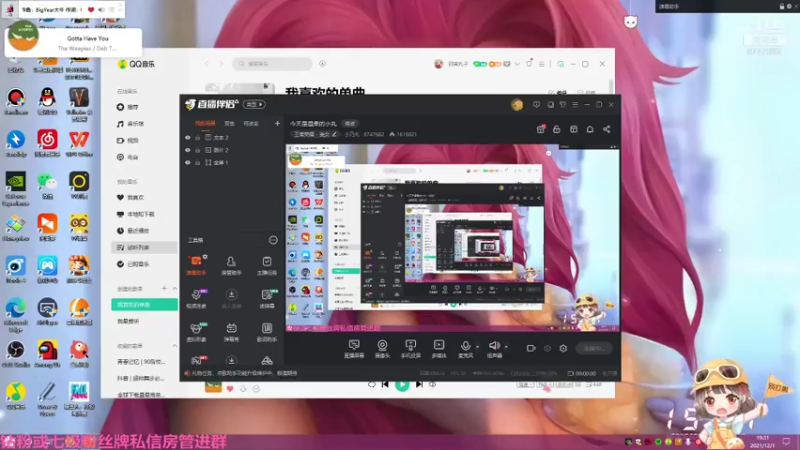Select the 文本 2 layer row
800x450 pixels.
click(x=232, y=138)
